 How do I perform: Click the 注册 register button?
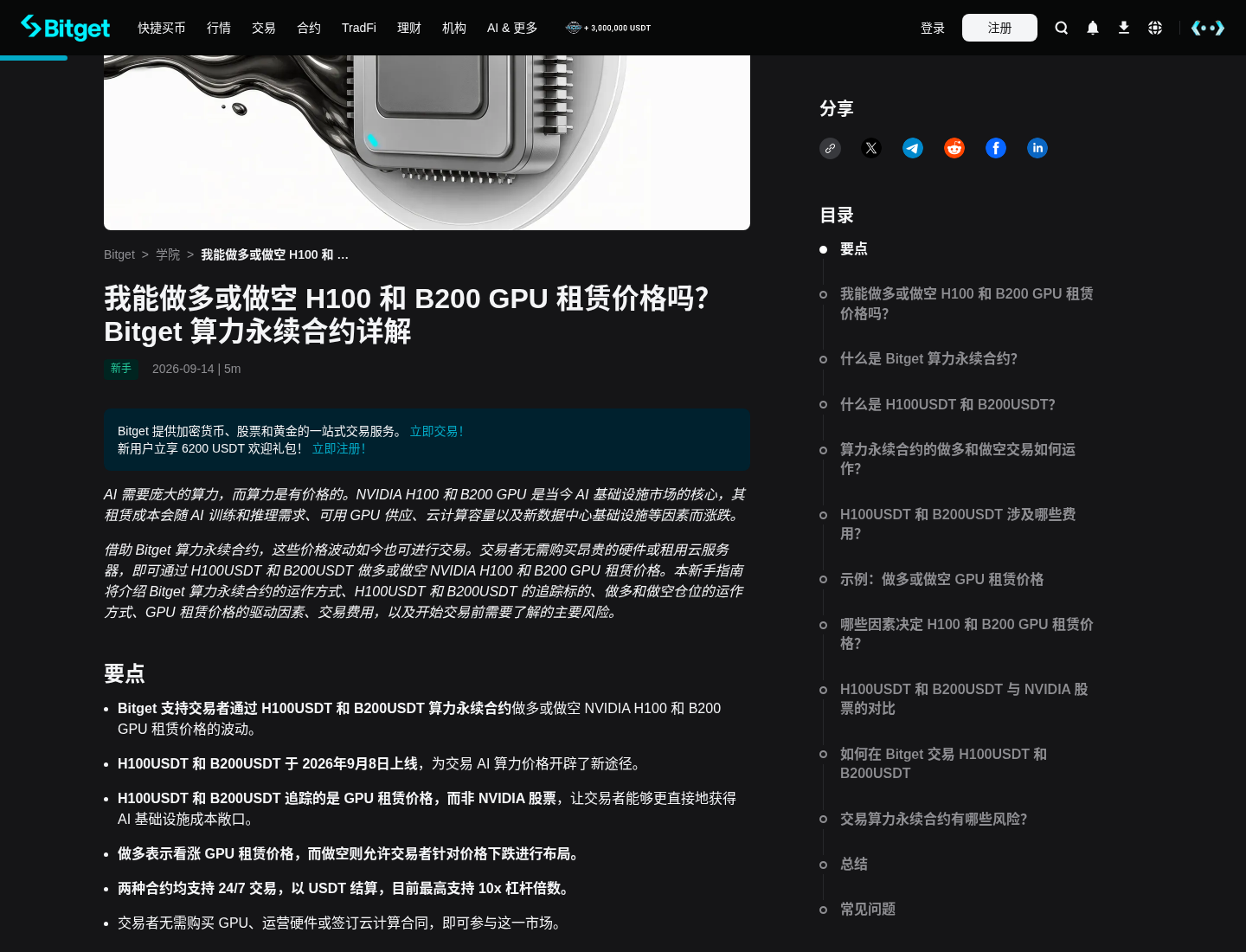(x=999, y=28)
